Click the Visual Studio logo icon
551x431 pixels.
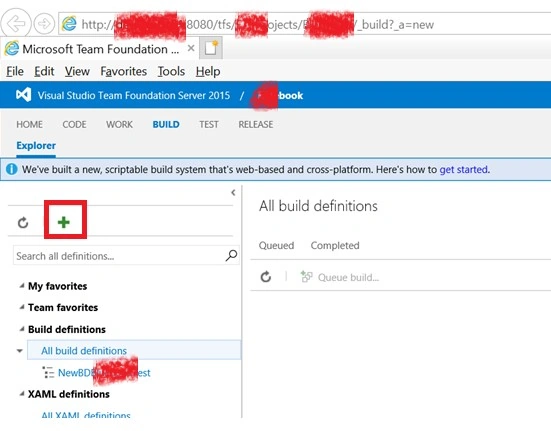pos(24,95)
